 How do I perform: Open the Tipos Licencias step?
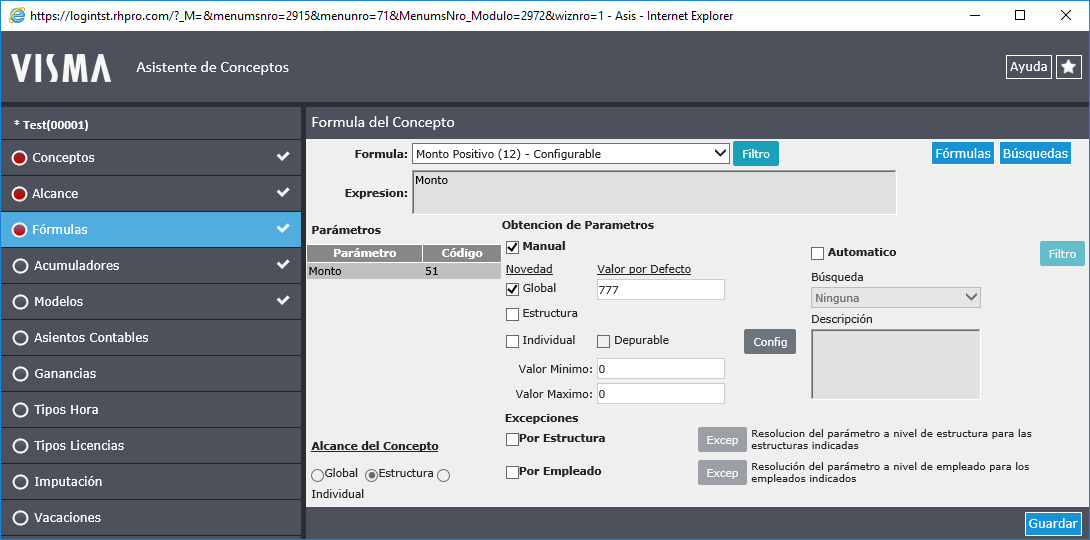[x=151, y=445]
